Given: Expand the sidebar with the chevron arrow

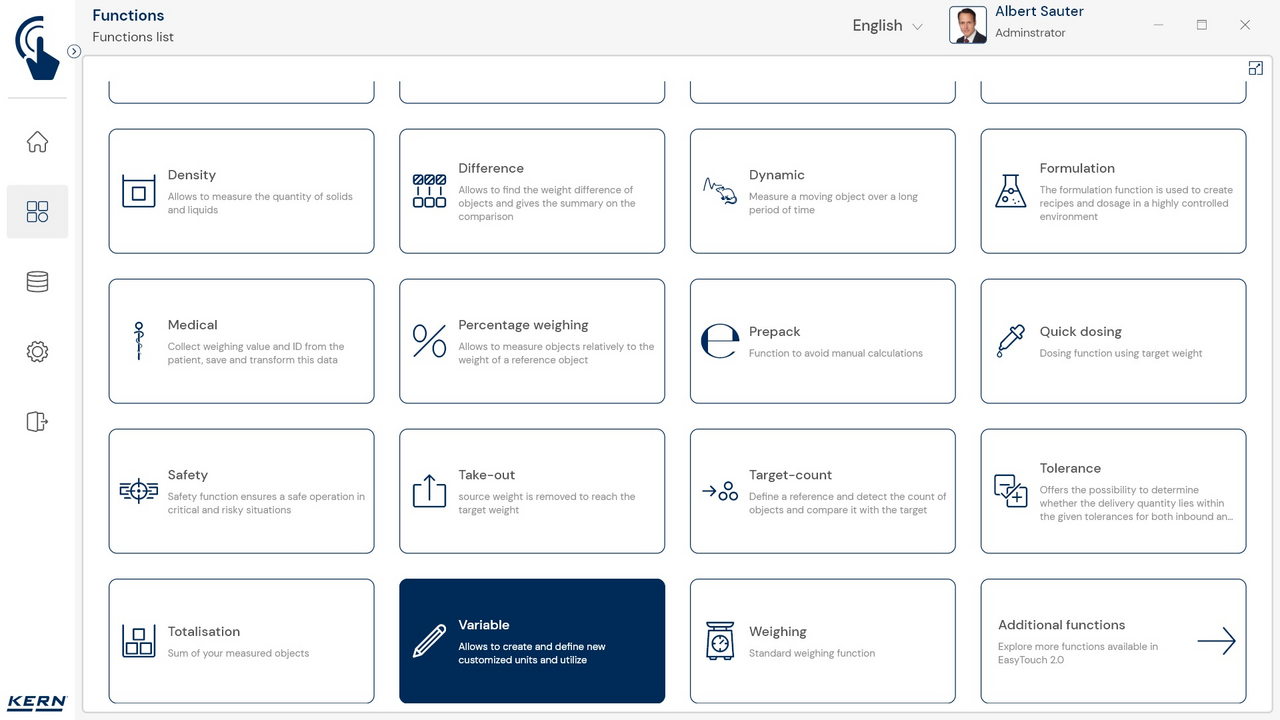Looking at the screenshot, I should click(74, 51).
